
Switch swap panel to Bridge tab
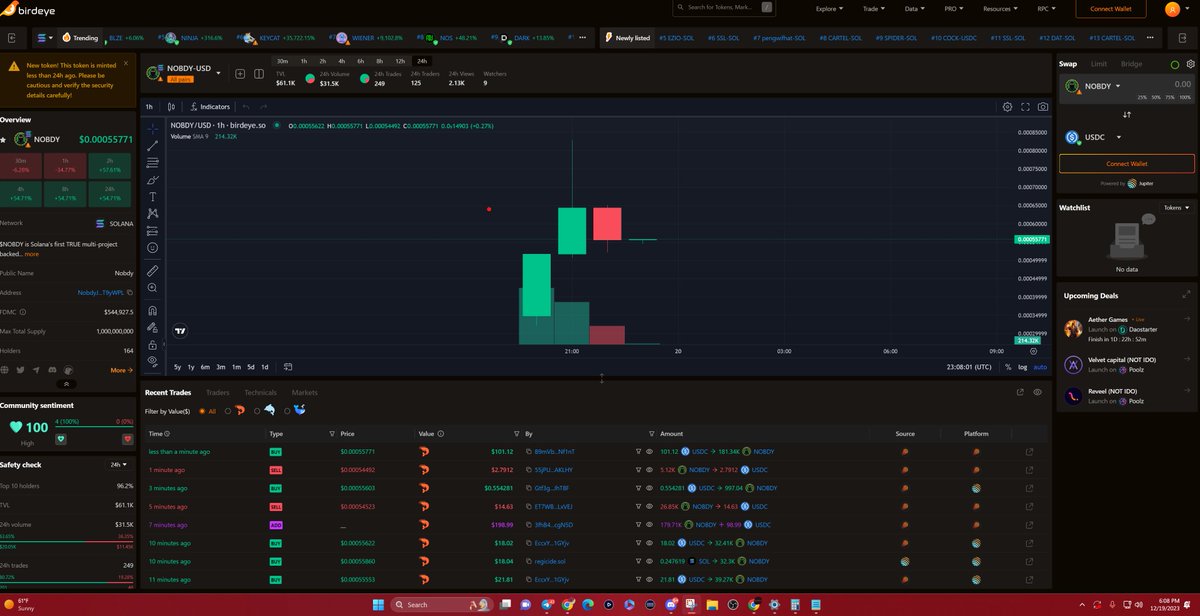point(1131,64)
